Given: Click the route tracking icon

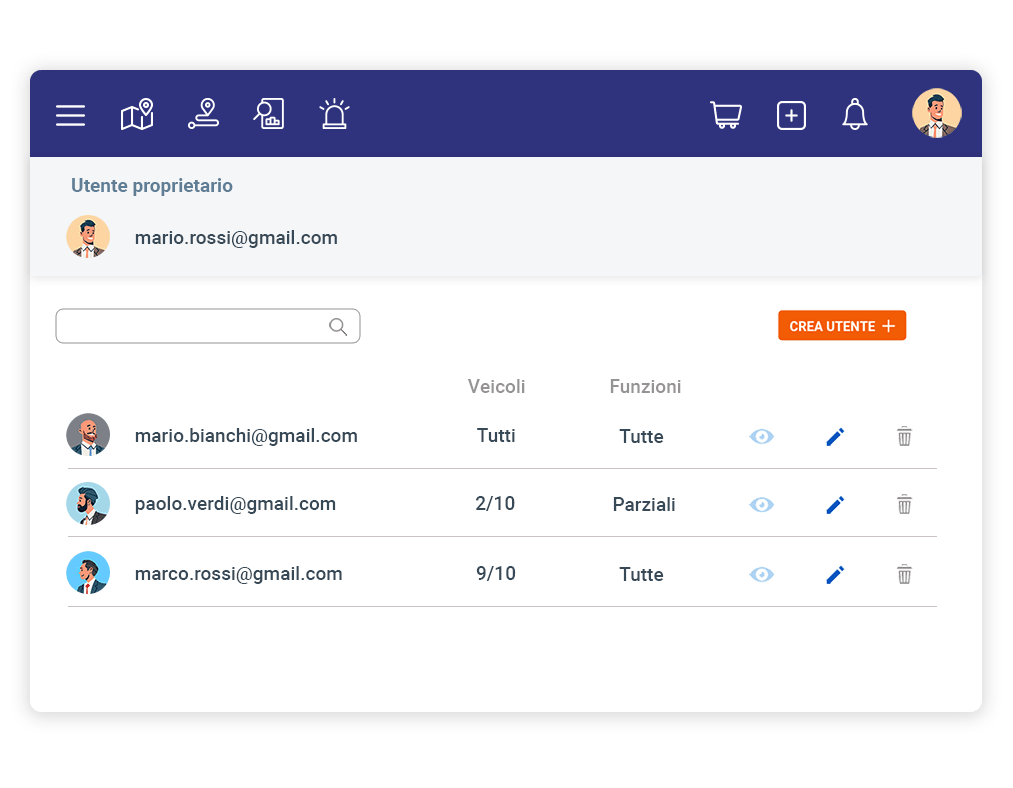Looking at the screenshot, I should tap(203, 114).
